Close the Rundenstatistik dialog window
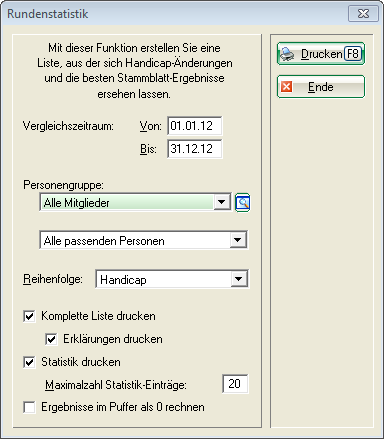Screen dimensions: 384x439 point(363,14)
